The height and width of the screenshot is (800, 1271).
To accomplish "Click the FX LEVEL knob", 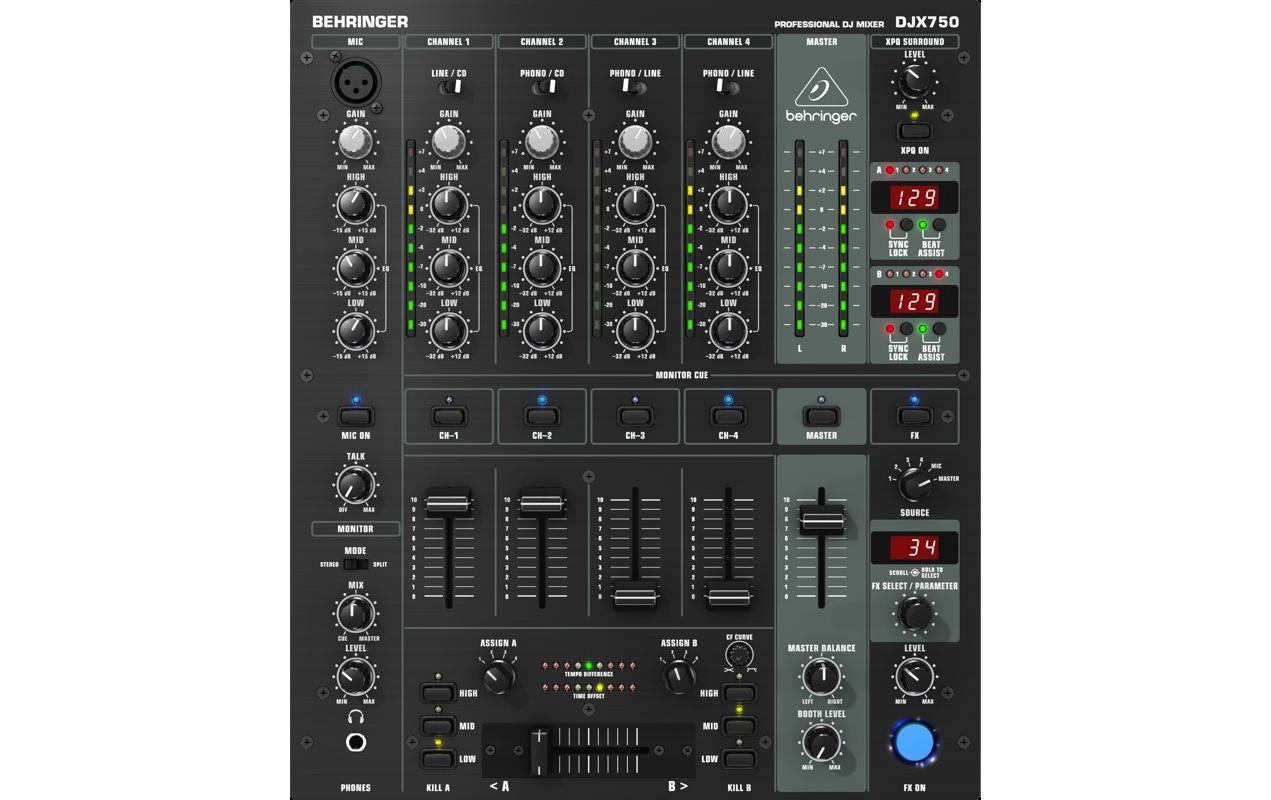I will point(914,677).
